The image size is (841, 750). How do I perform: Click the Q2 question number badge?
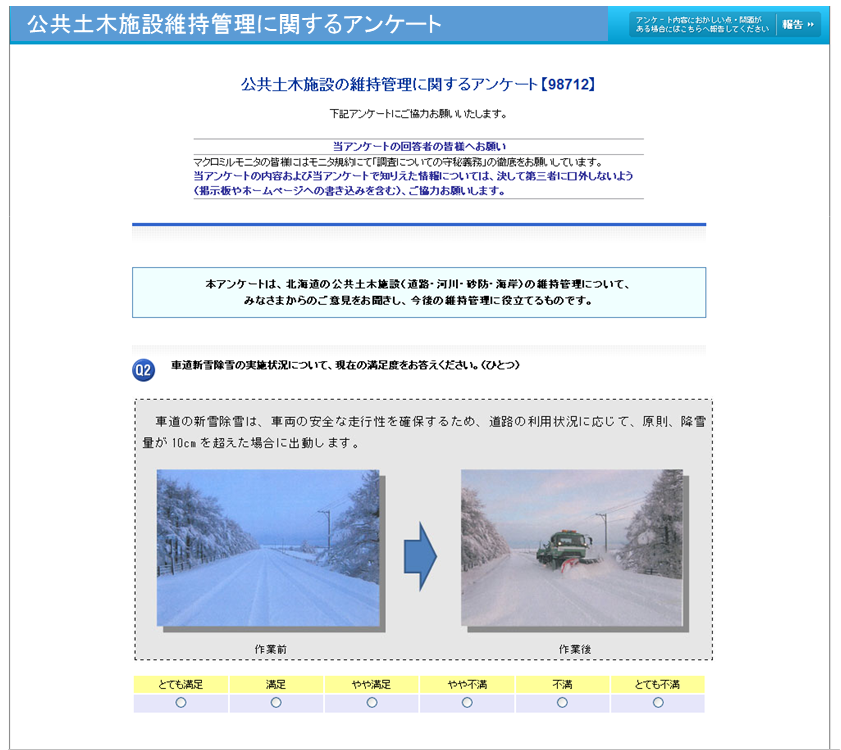point(143,371)
